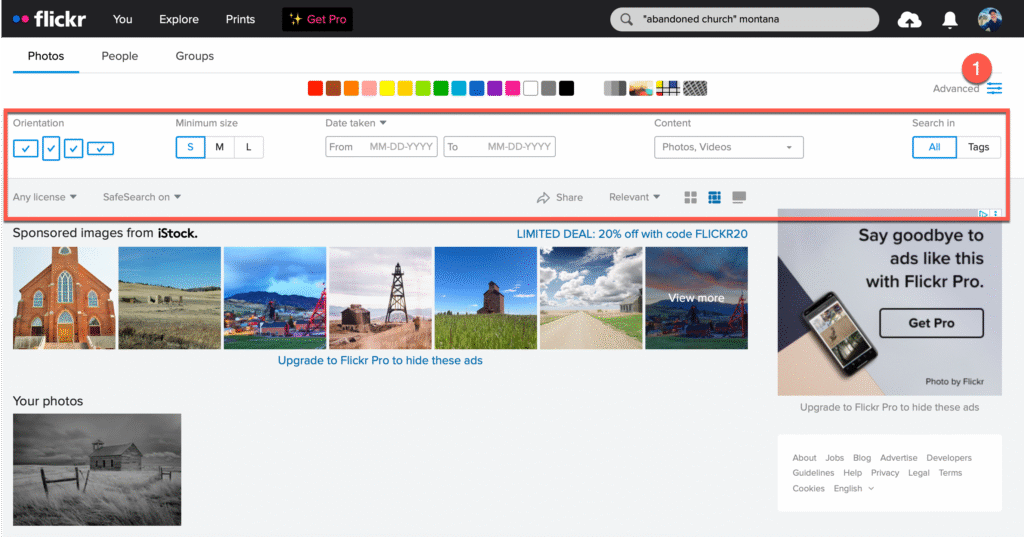This screenshot has width=1024, height=537.
Task: Click the Share arrow icon
Action: pos(544,198)
